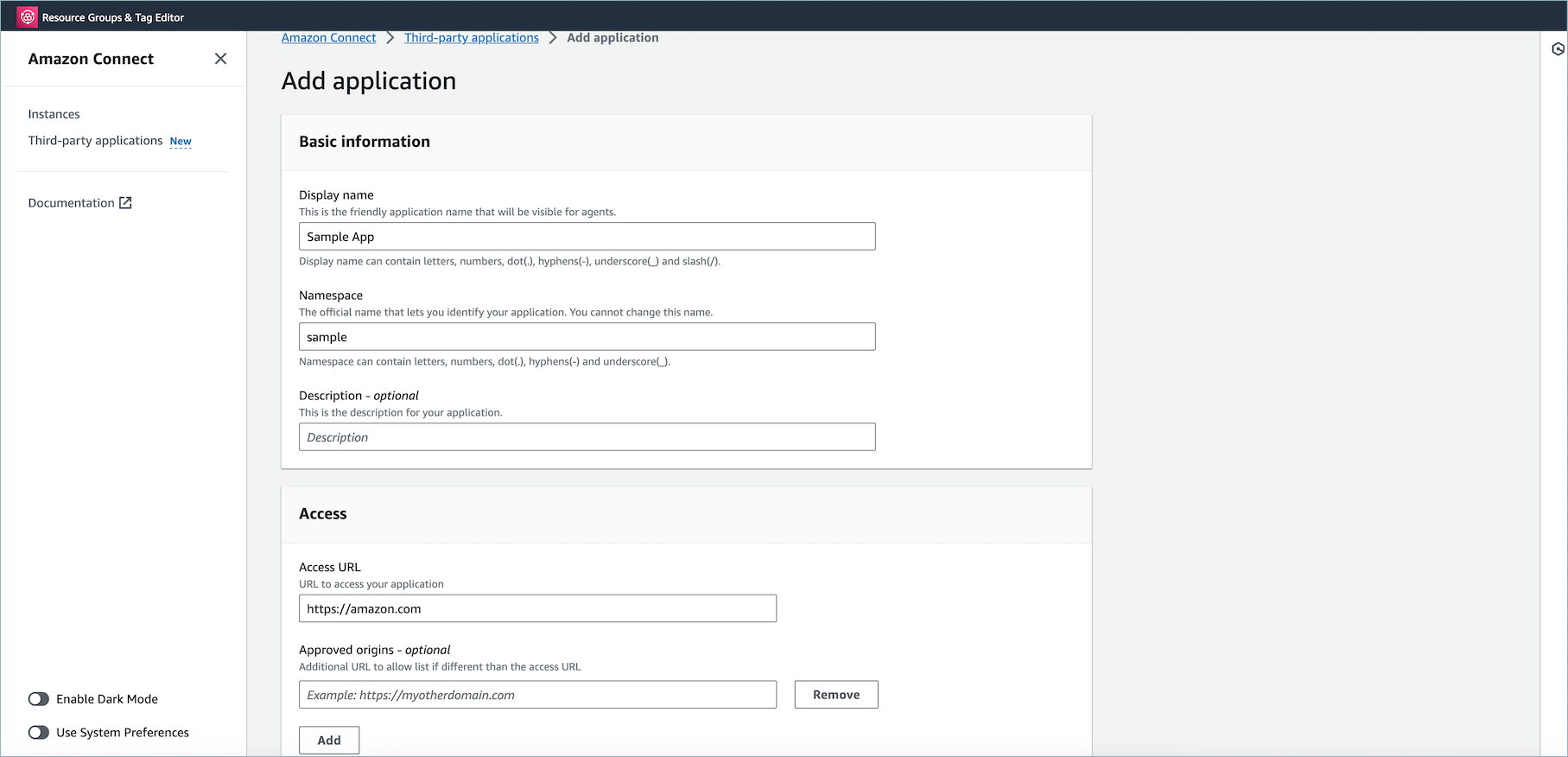Go to Amazon Connect breadcrumb

click(328, 38)
